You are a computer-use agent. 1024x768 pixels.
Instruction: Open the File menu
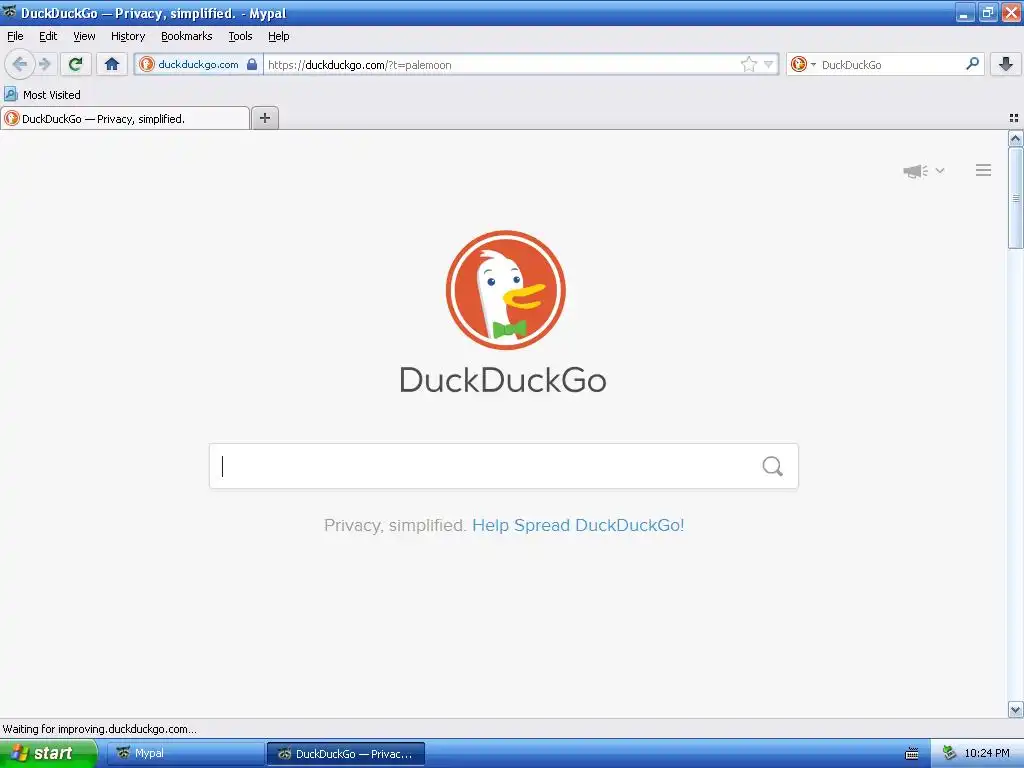(15, 36)
